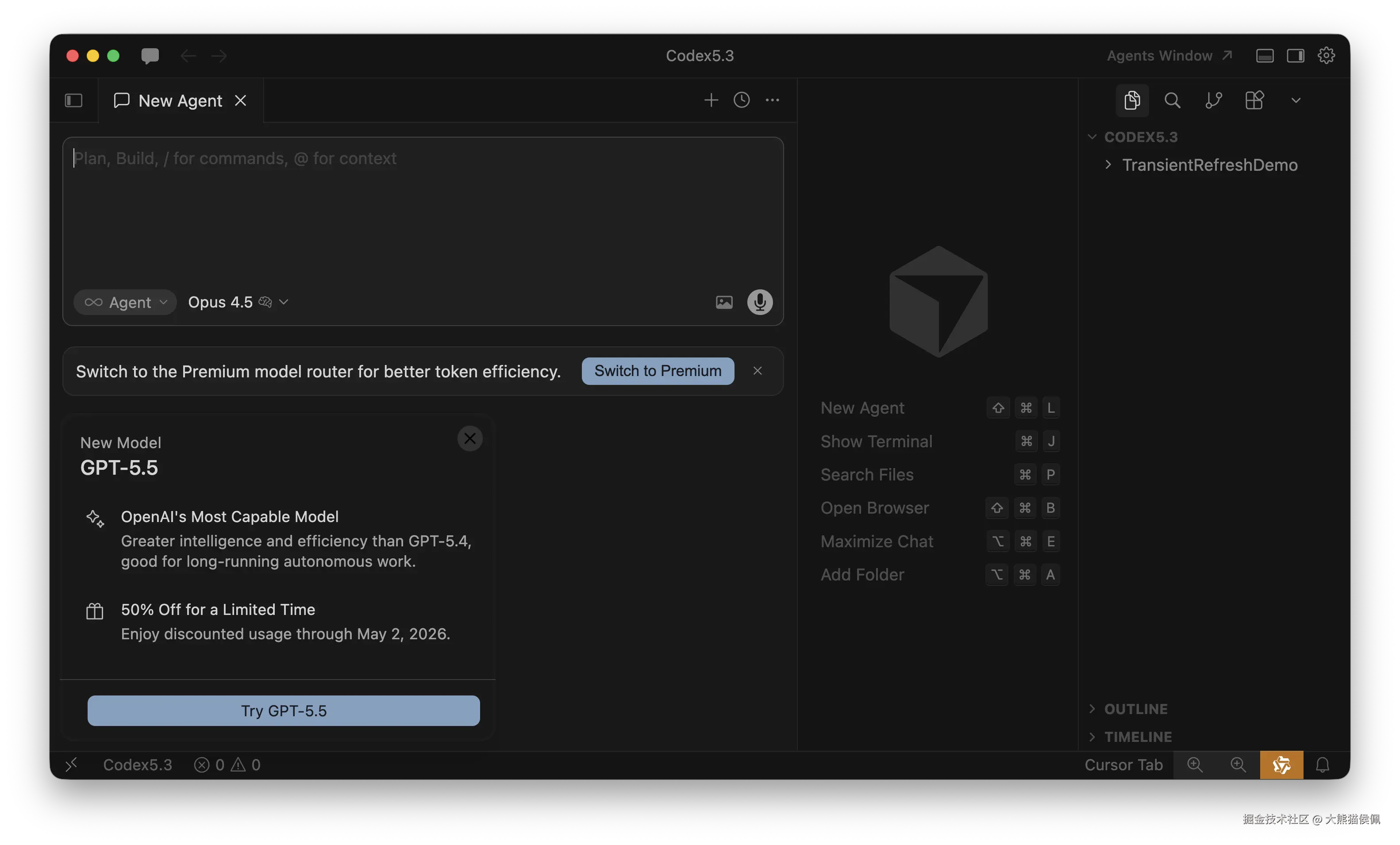
Task: Click the orange highlighted status bar icon
Action: (x=1281, y=765)
